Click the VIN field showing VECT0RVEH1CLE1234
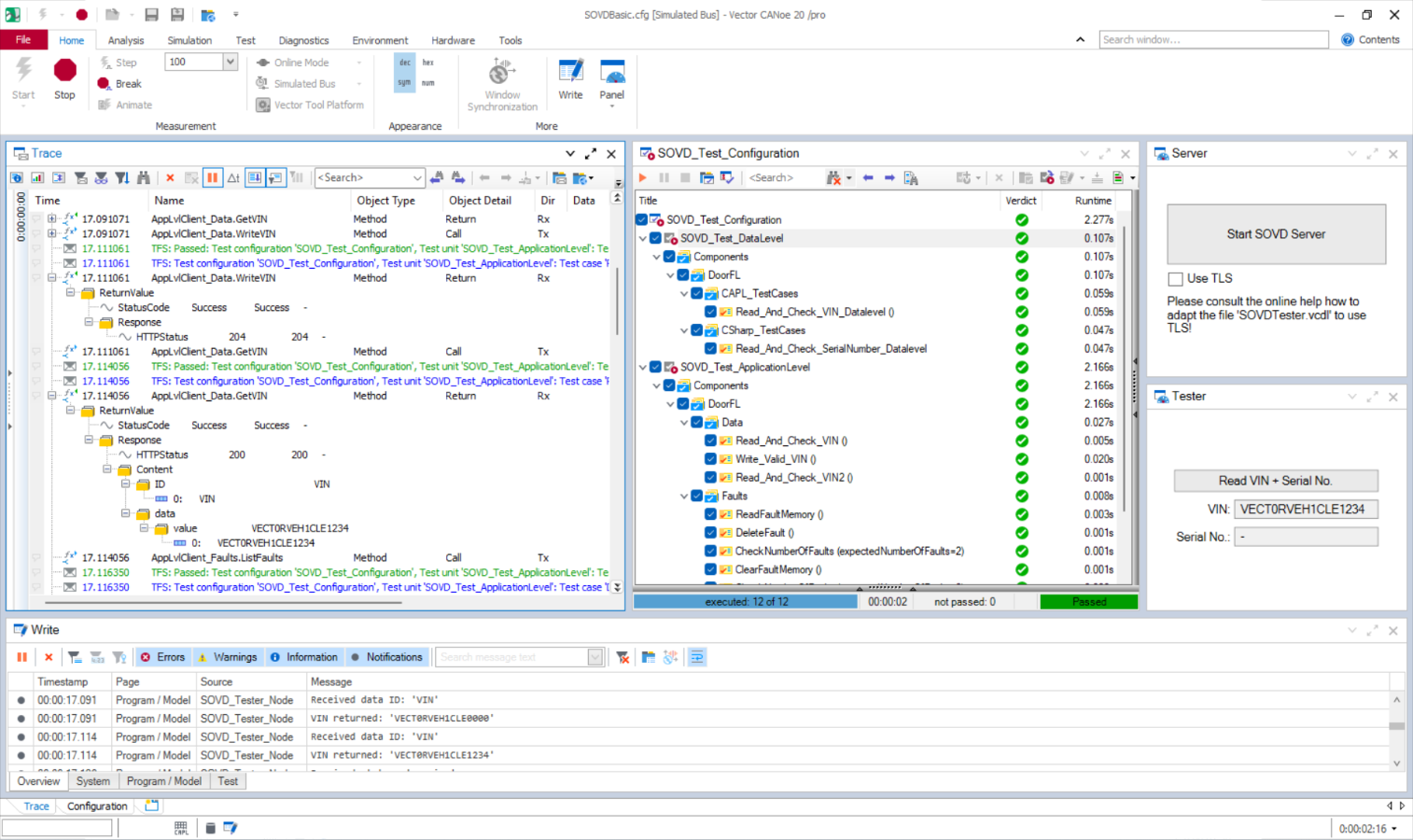 click(x=1306, y=510)
